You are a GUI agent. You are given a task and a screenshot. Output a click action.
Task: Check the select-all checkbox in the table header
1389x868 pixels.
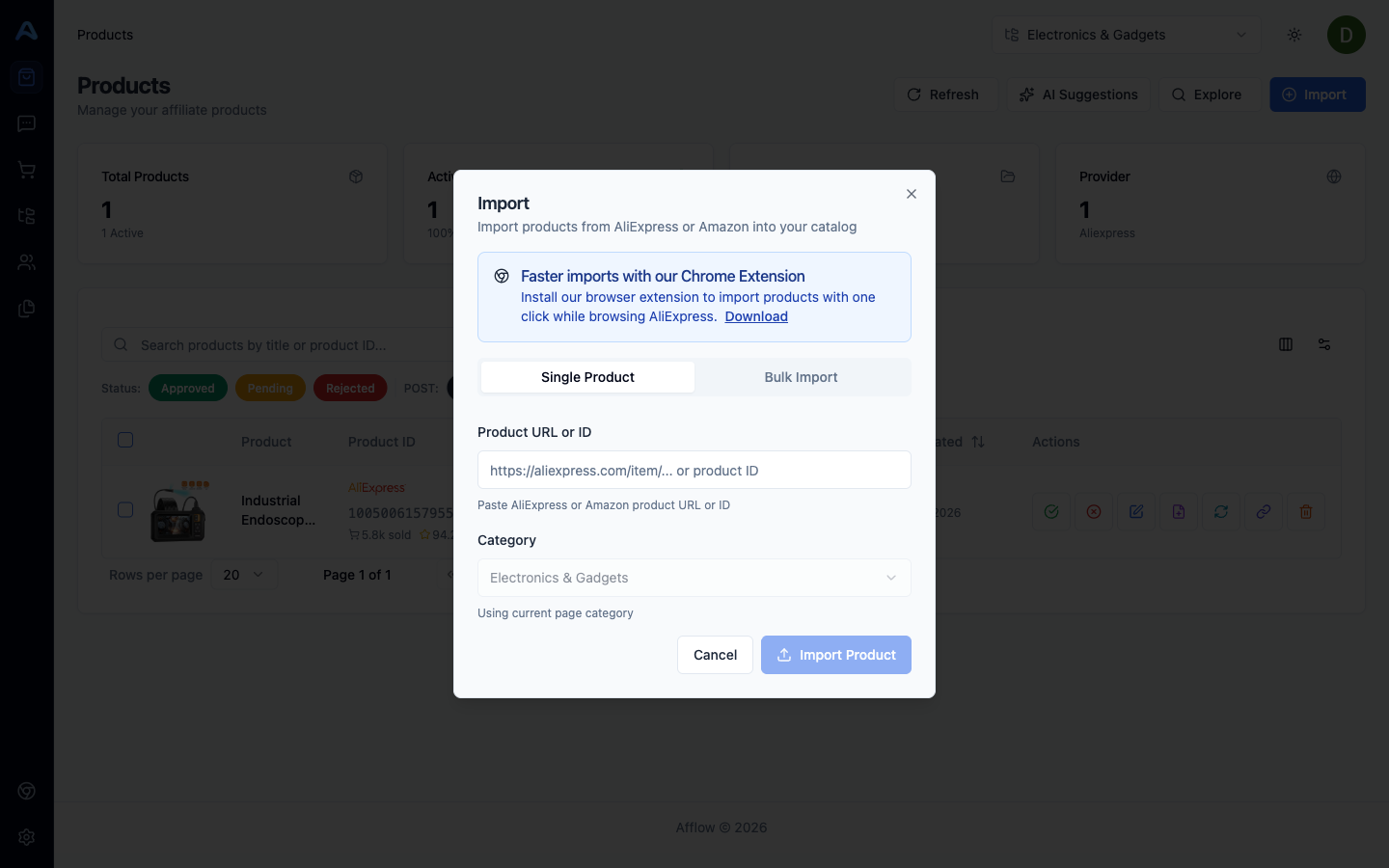[125, 440]
